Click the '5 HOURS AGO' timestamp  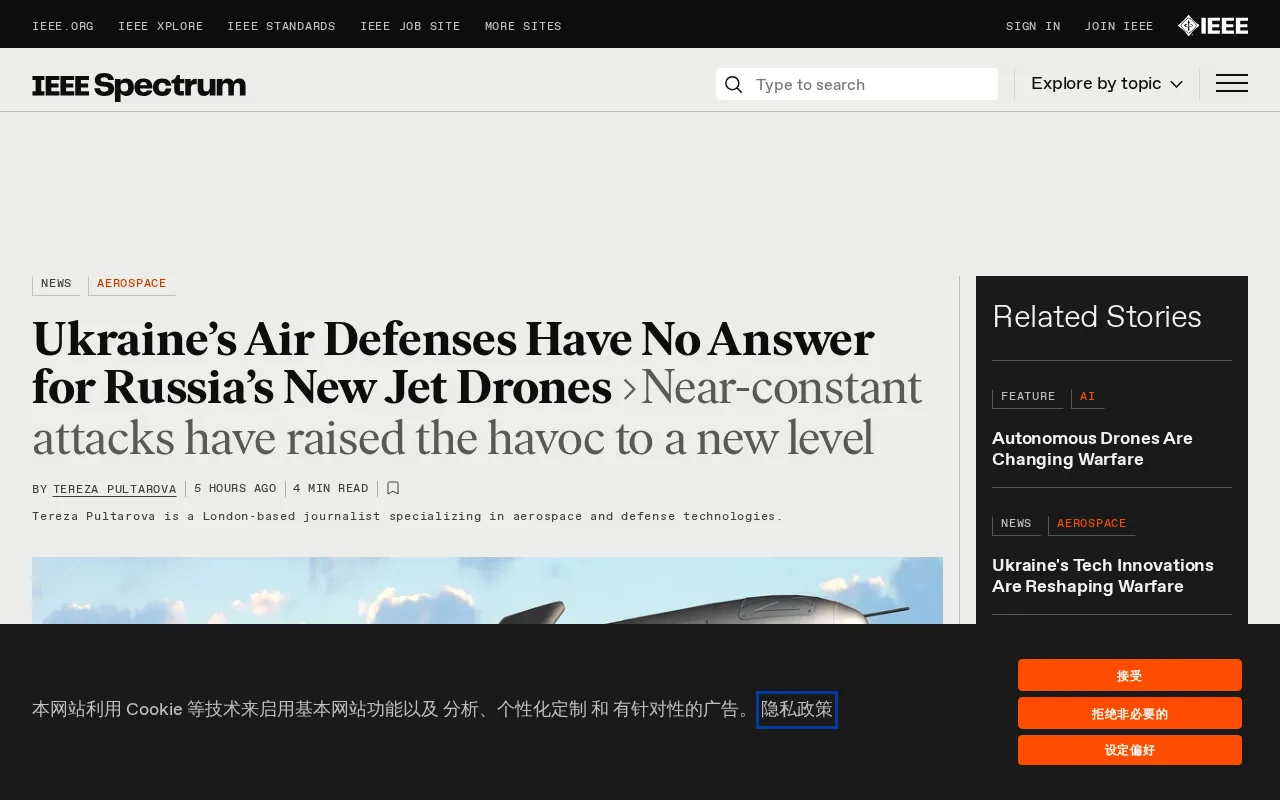(235, 489)
